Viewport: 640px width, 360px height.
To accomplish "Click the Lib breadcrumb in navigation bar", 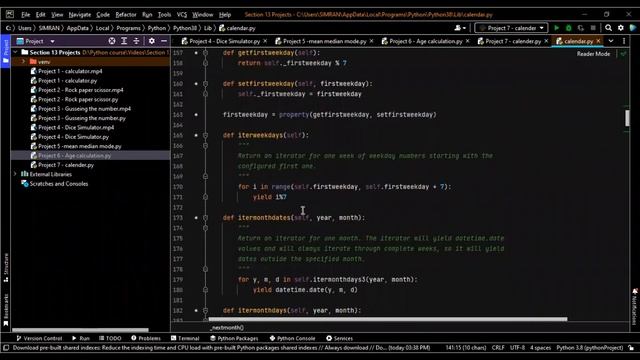I will tap(208, 28).
